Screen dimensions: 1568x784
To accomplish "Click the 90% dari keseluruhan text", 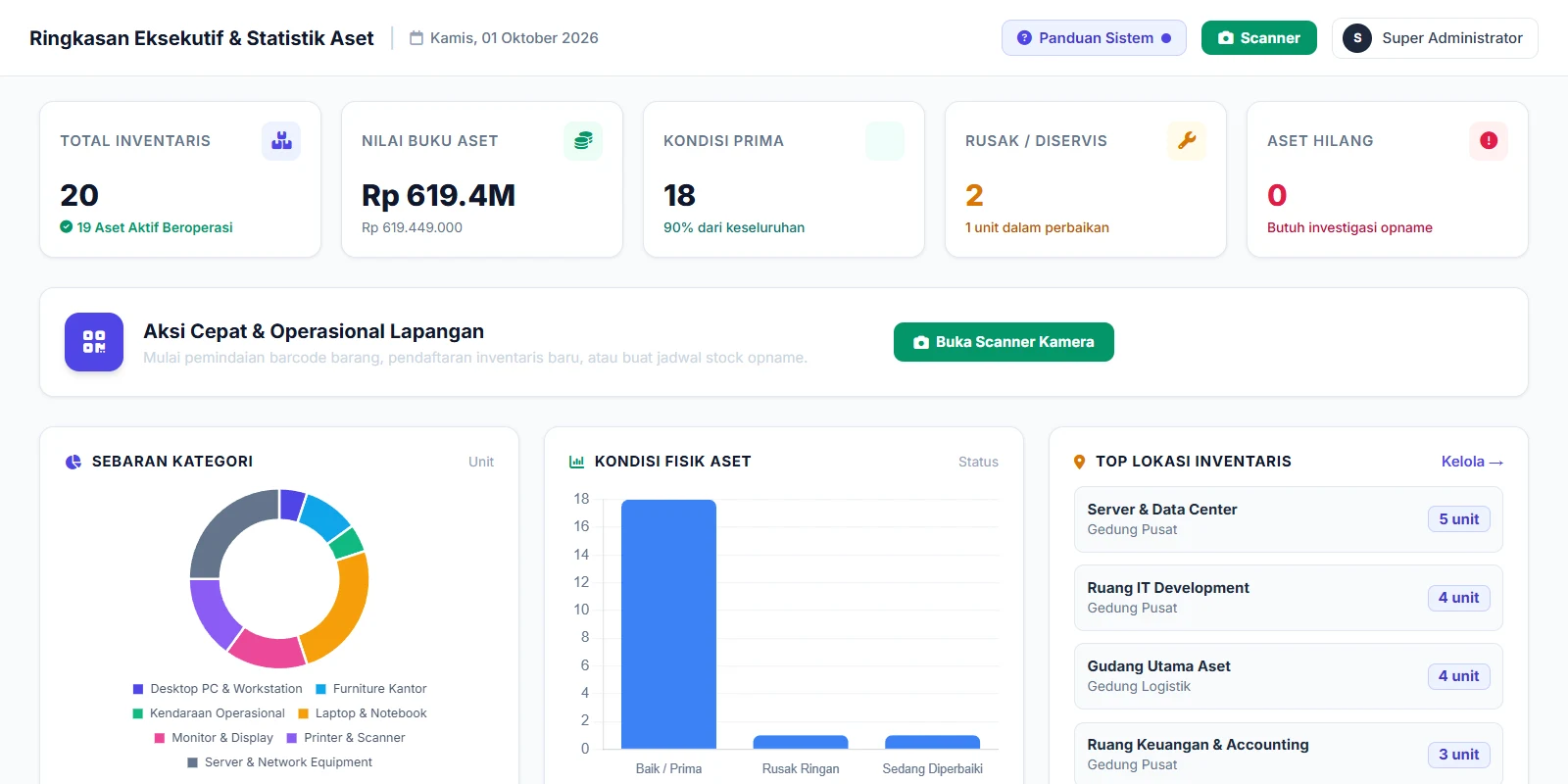I will click(x=734, y=227).
